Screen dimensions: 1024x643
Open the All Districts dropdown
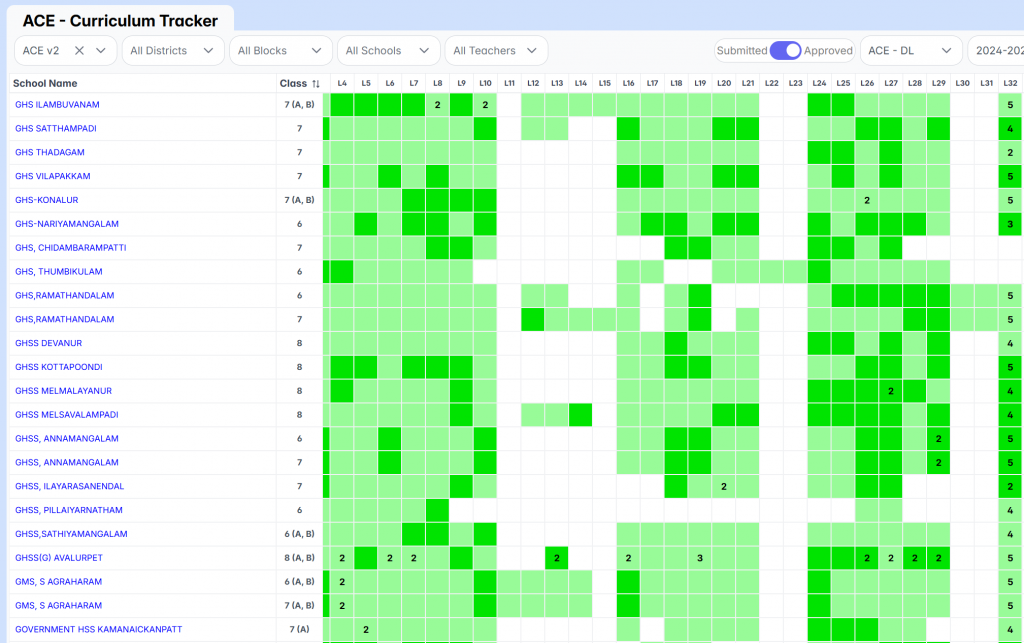[172, 51]
